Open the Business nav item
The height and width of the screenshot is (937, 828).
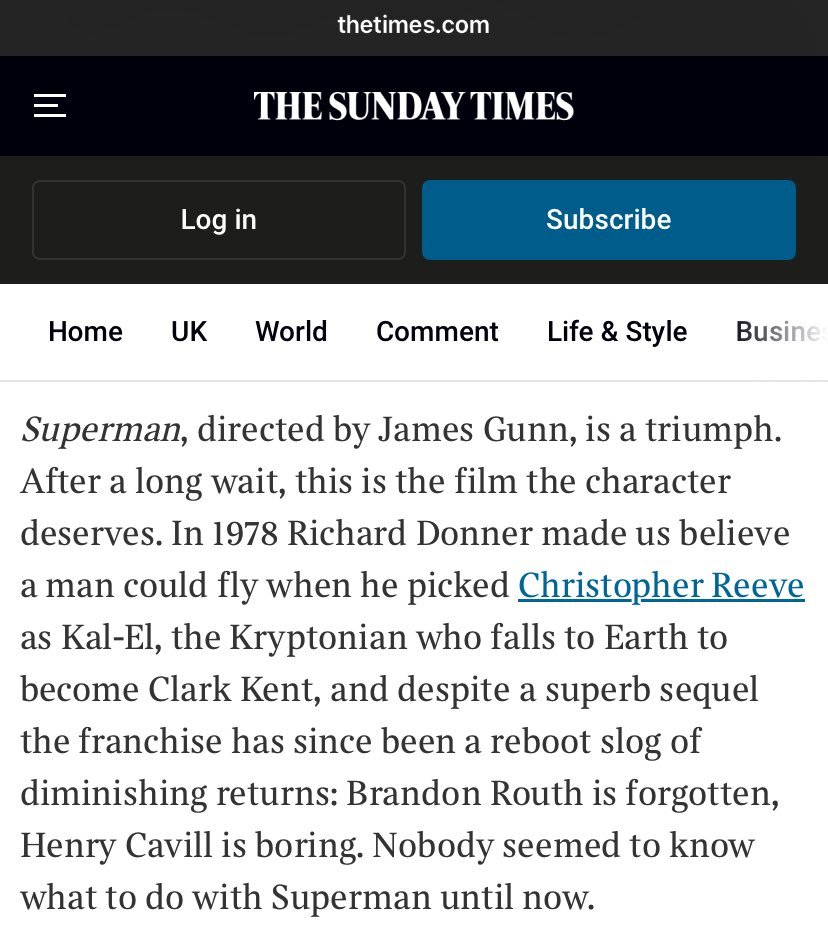coord(781,332)
